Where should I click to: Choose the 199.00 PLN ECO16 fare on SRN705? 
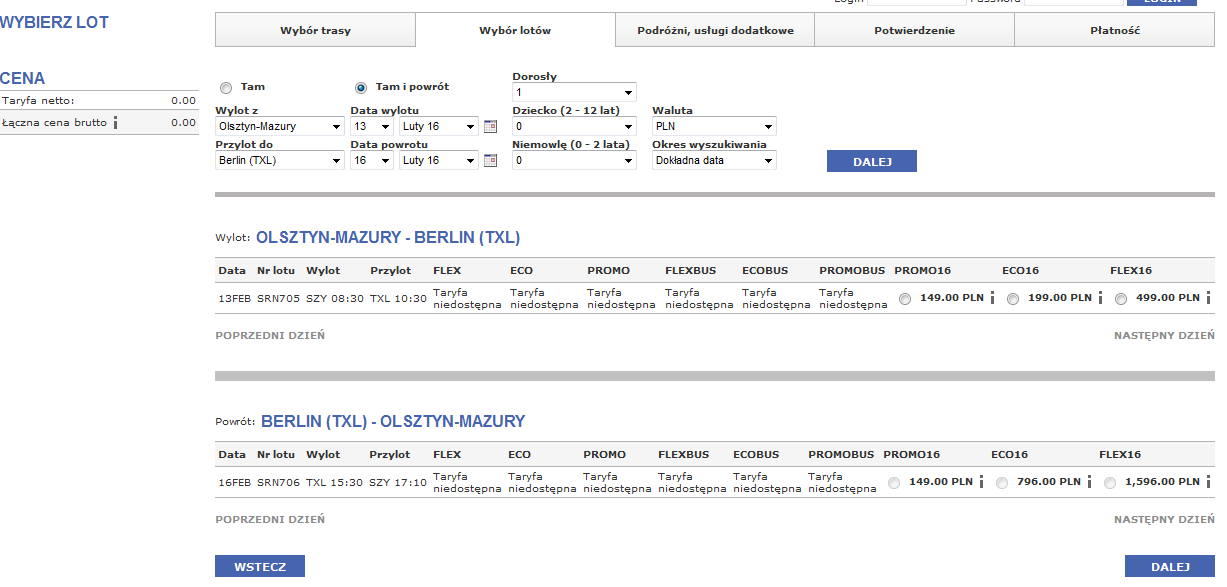tap(1013, 298)
